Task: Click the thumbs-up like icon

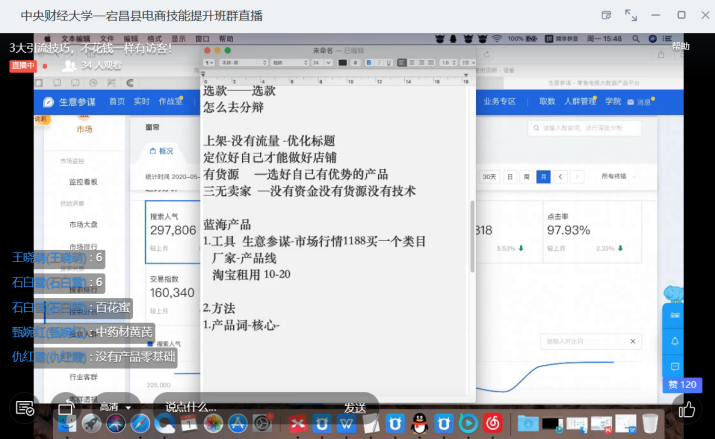Action: pos(687,408)
